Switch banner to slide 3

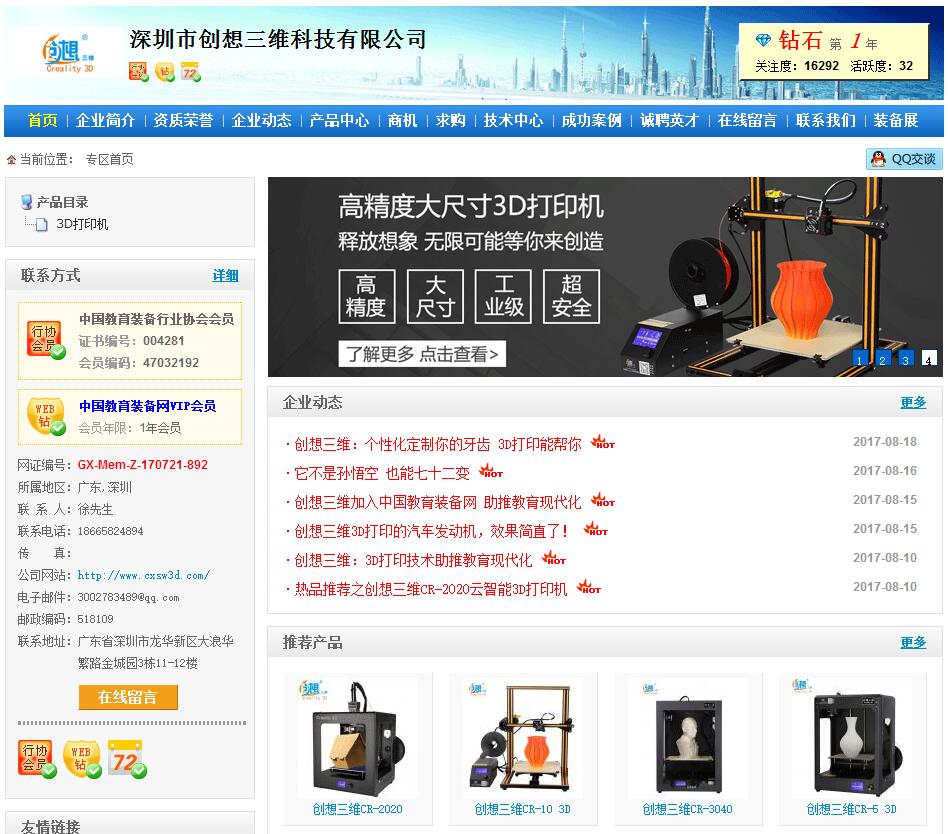point(906,358)
